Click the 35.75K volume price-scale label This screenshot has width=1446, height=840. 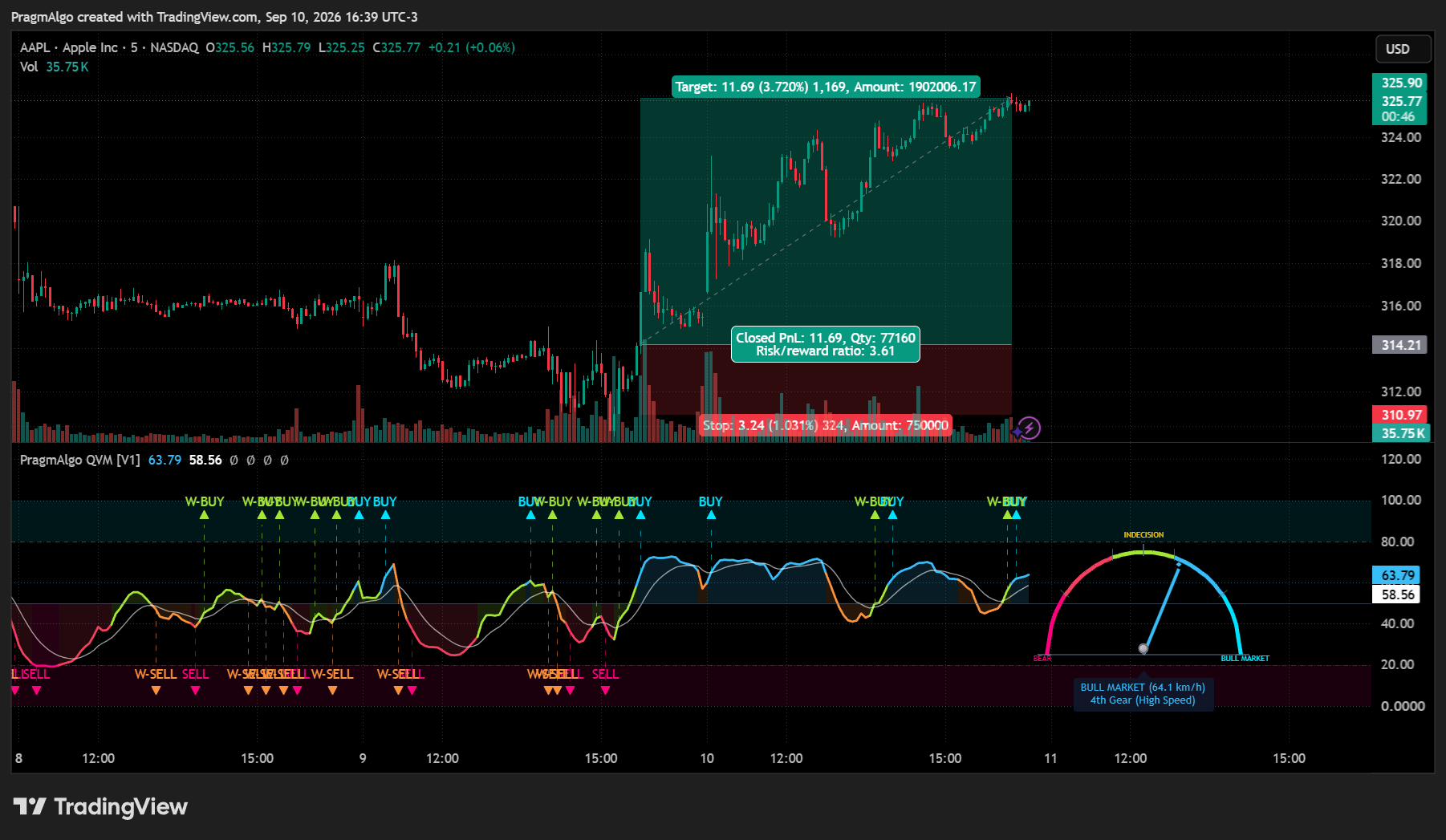tap(1401, 433)
